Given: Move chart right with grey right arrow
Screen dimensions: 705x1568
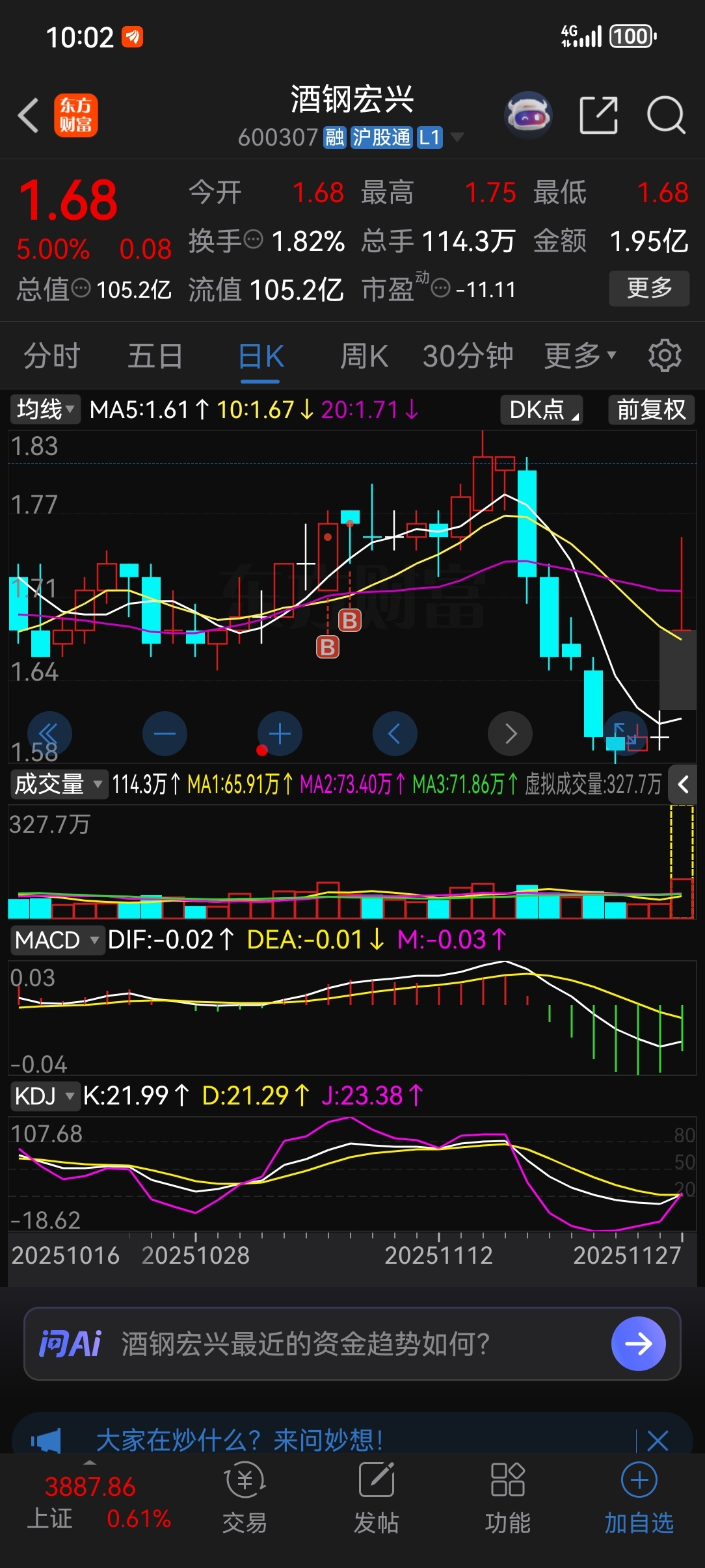Looking at the screenshot, I should (x=511, y=734).
